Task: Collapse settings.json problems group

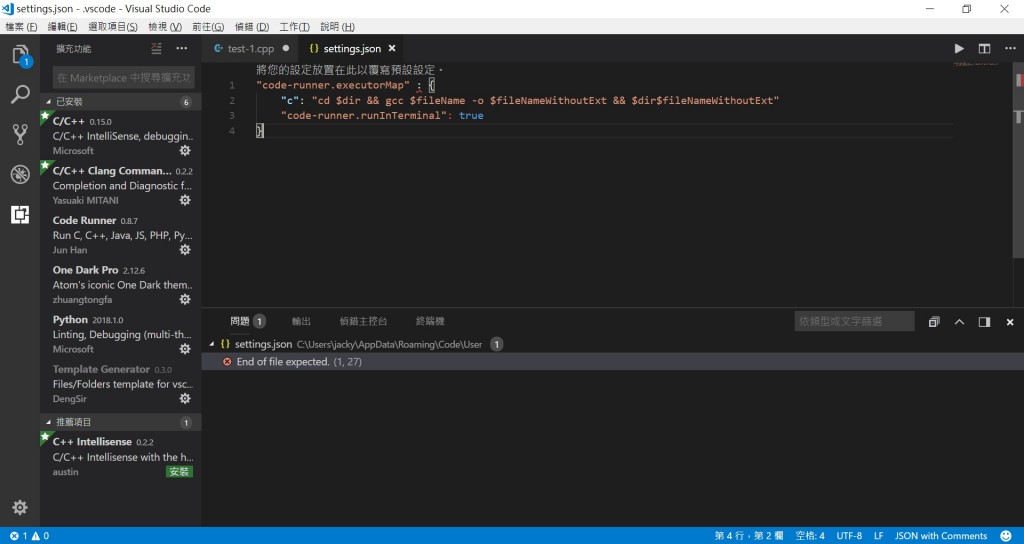Action: [212, 344]
